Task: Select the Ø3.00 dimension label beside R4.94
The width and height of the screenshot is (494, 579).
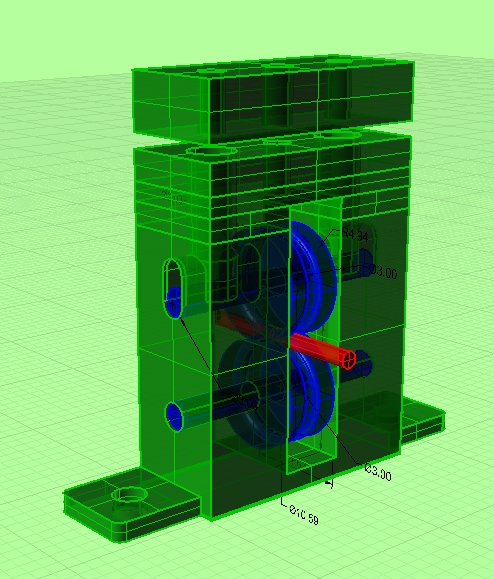Action: (383, 272)
